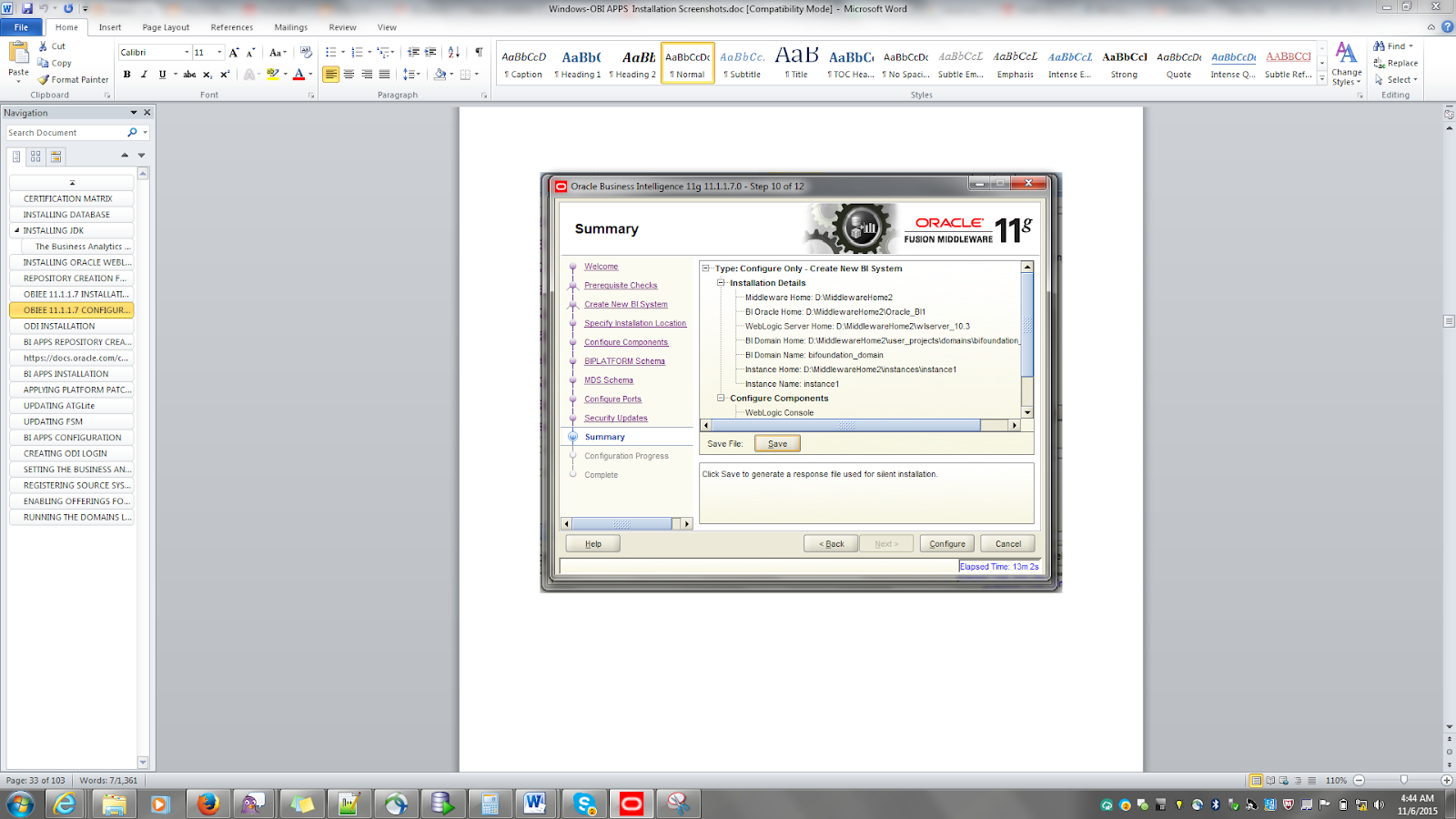Viewport: 1456px width, 819px height.
Task: Jump to UPDATING FSM heading
Action: (72, 421)
